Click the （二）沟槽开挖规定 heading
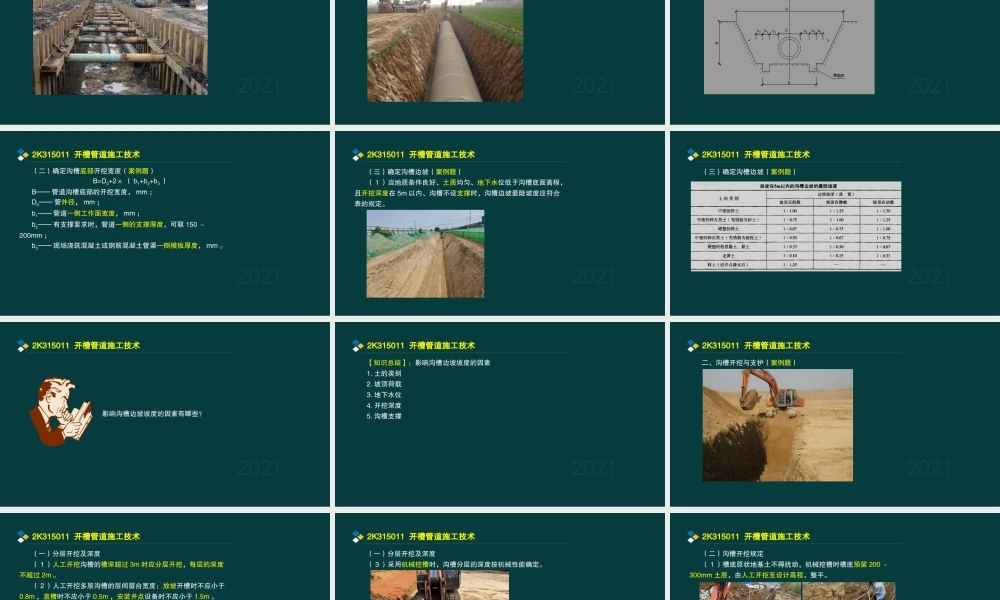Viewport: 1000px width, 600px height. coord(736,553)
